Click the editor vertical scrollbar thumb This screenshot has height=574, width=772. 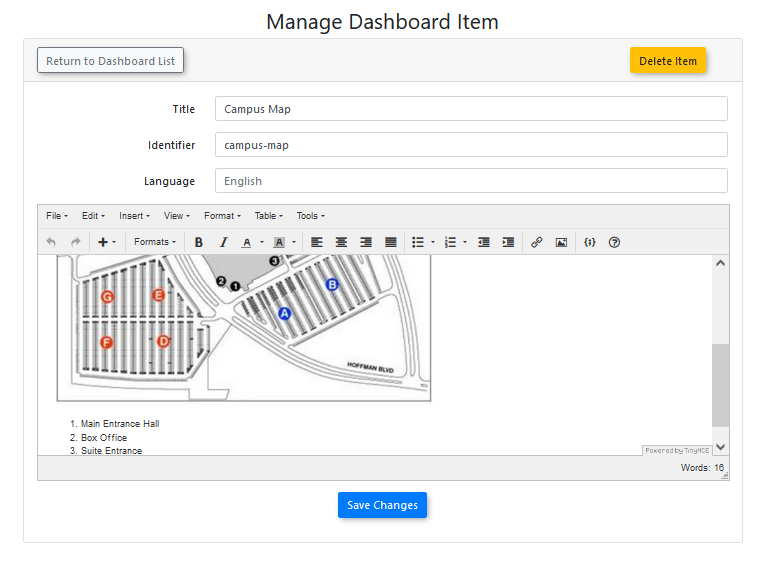[720, 385]
